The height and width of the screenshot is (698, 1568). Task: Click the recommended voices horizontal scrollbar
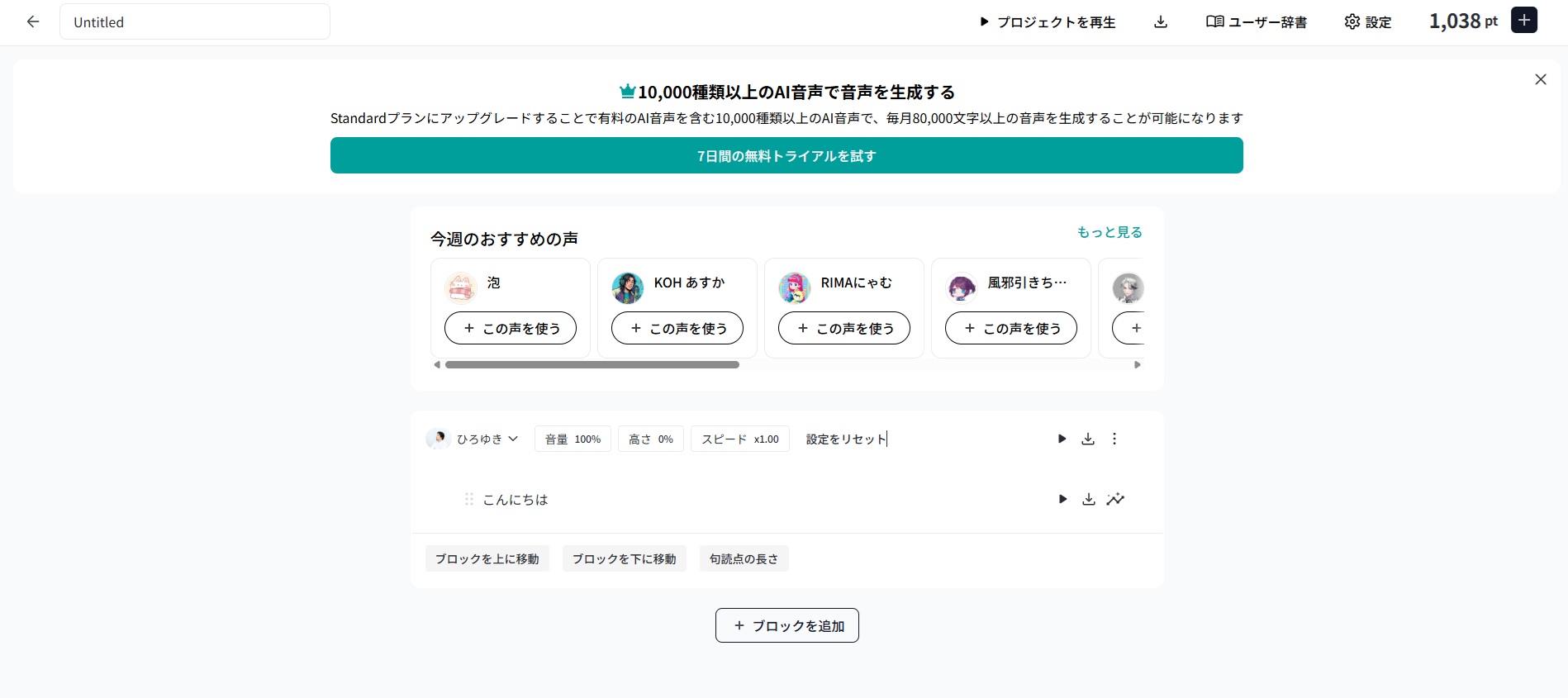(x=592, y=364)
